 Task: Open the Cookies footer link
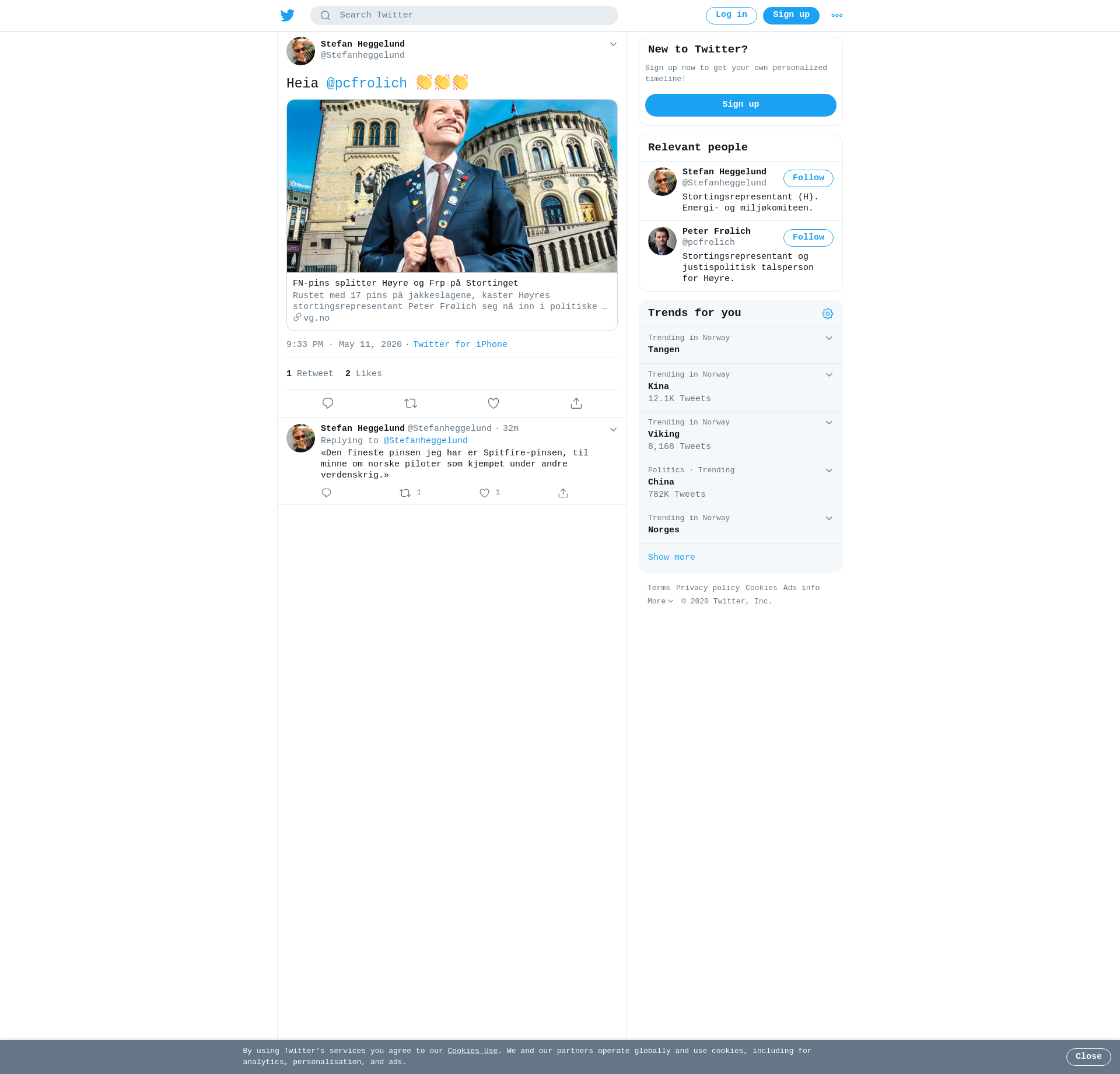[761, 588]
